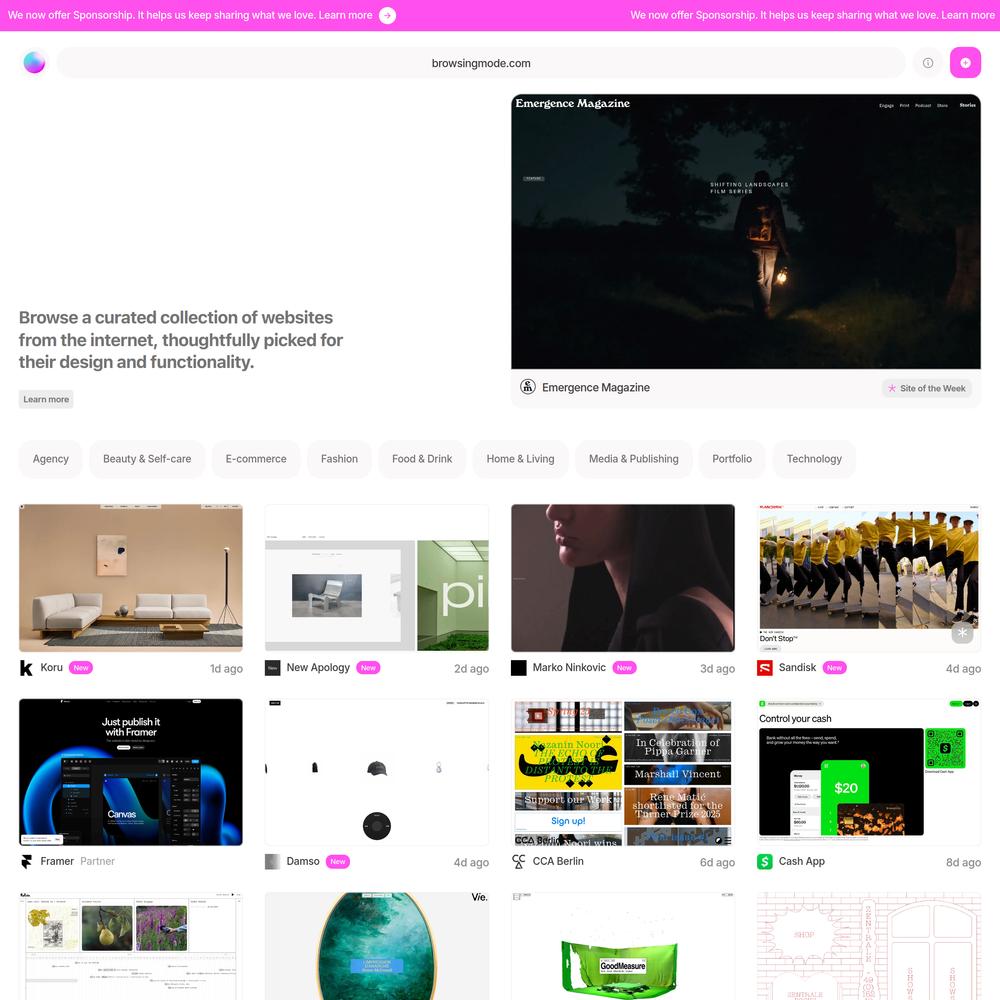The height and width of the screenshot is (1000, 1000).
Task: Click the Damso favicon icon
Action: click(x=272, y=862)
